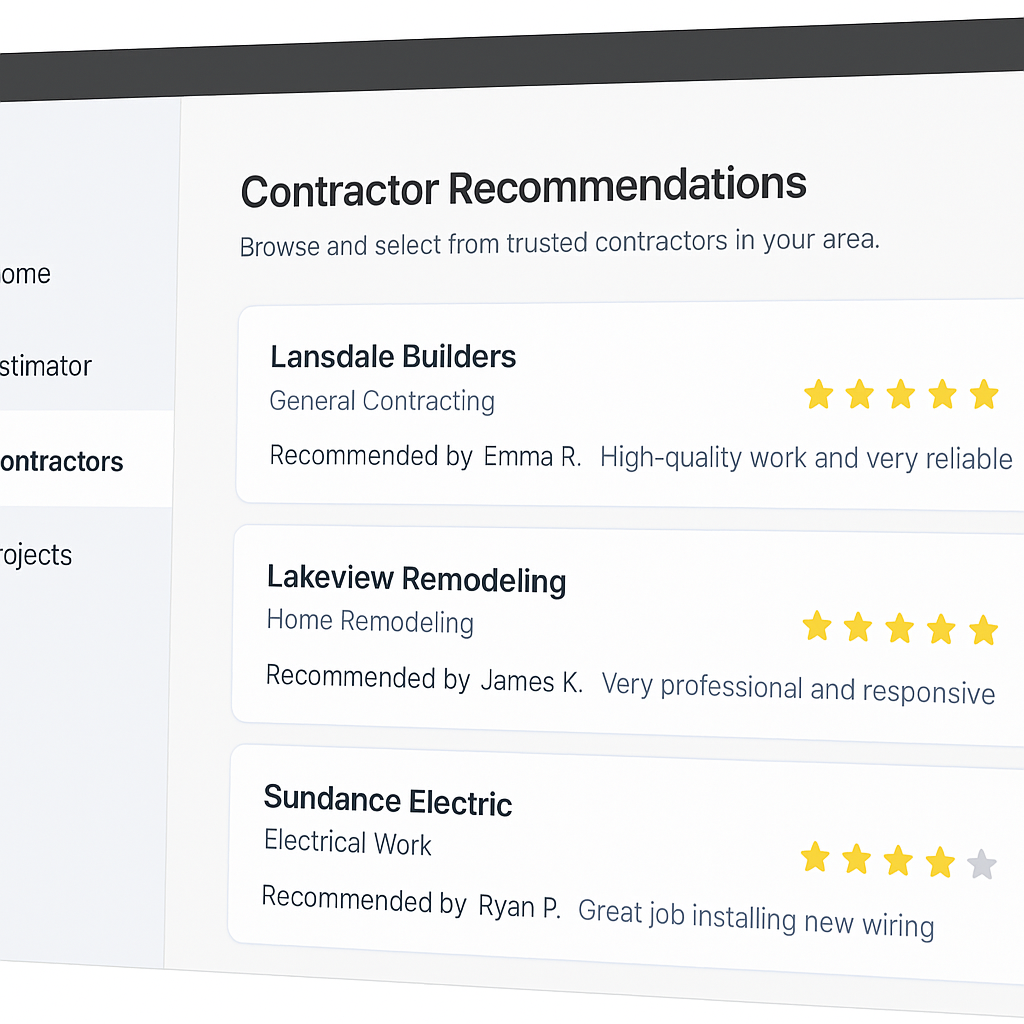Click the General Contracting category label

(x=382, y=401)
